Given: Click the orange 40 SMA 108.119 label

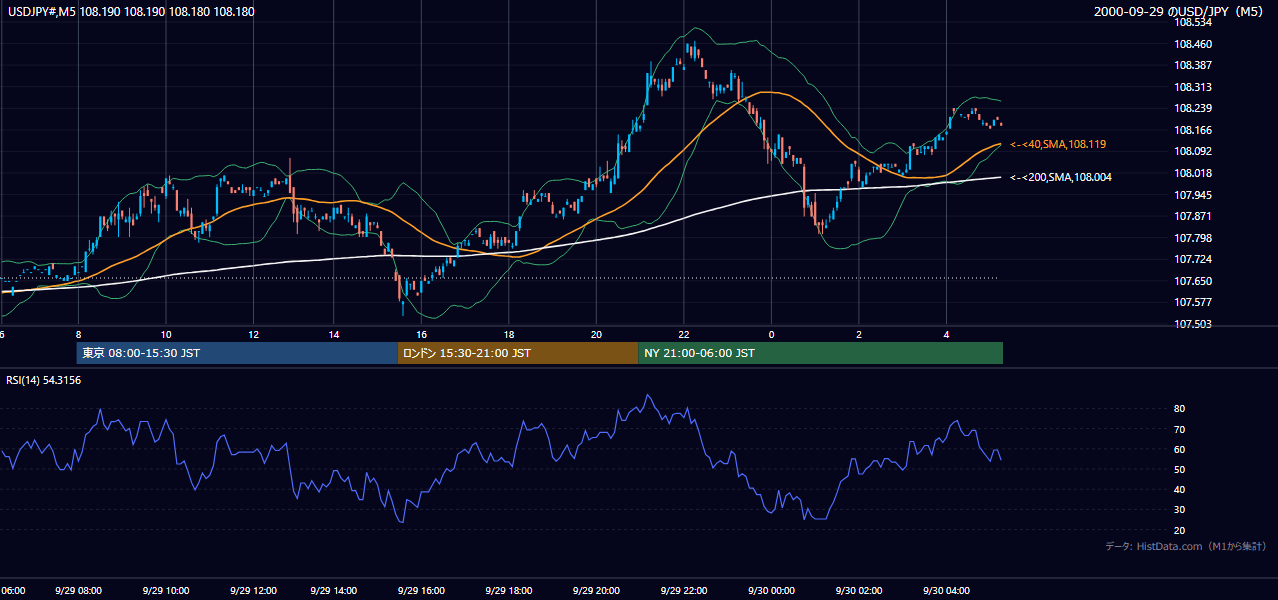Looking at the screenshot, I should coord(1058,145).
